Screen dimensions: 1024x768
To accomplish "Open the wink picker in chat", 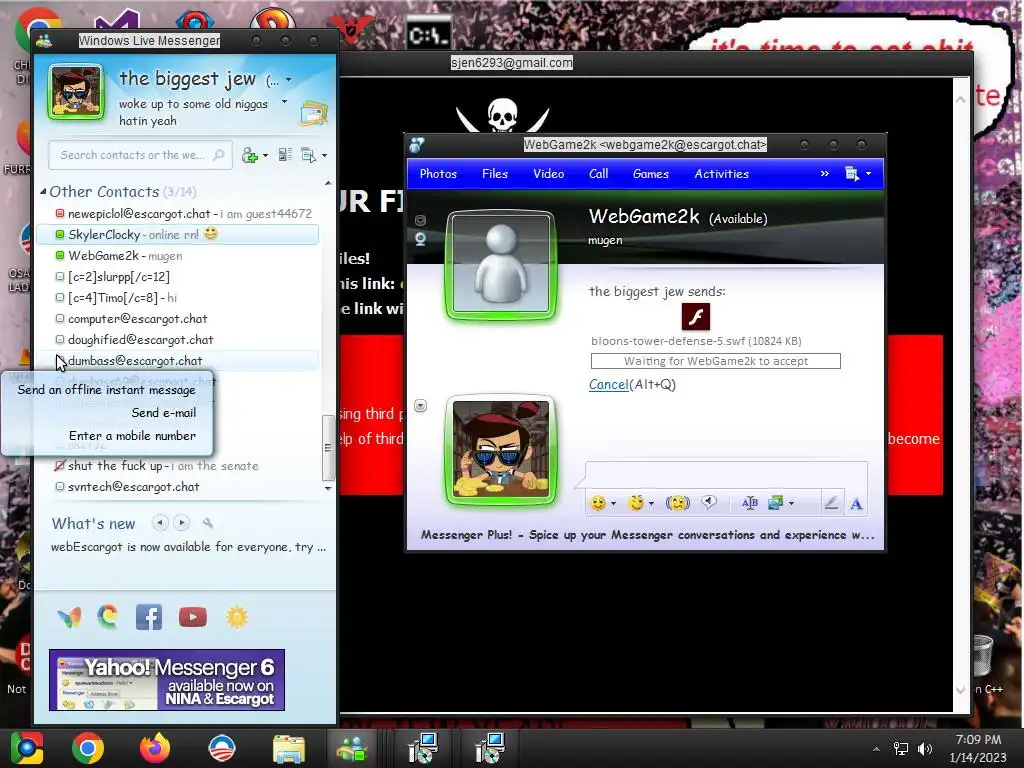I will pos(636,503).
